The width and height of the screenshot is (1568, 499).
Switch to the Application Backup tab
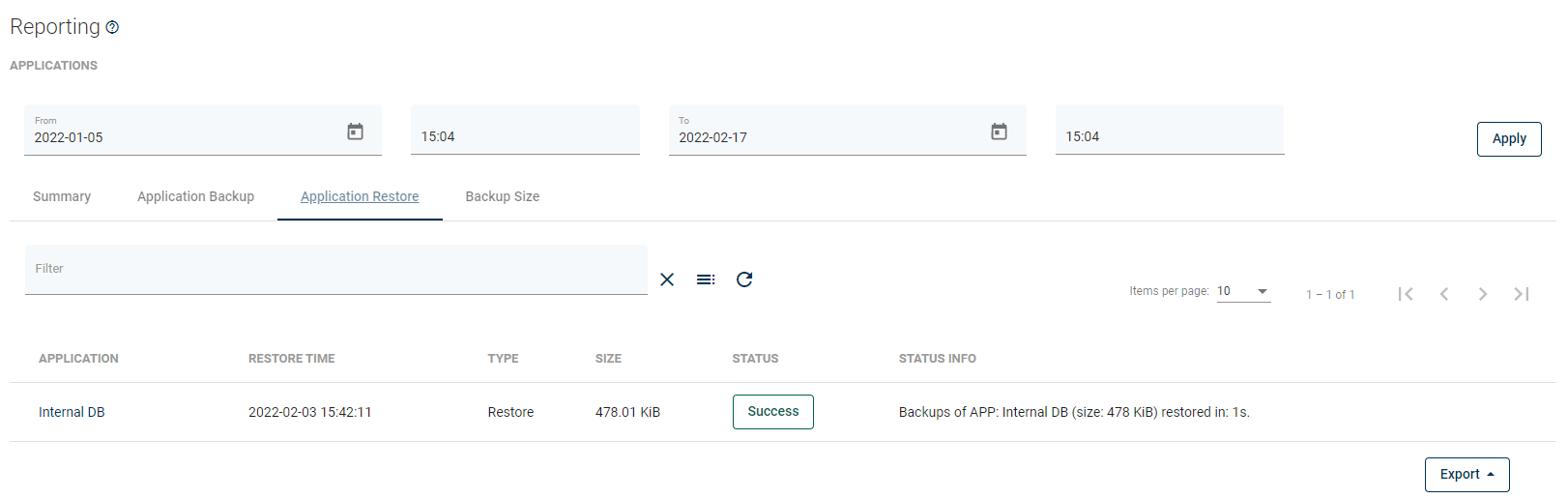point(195,196)
